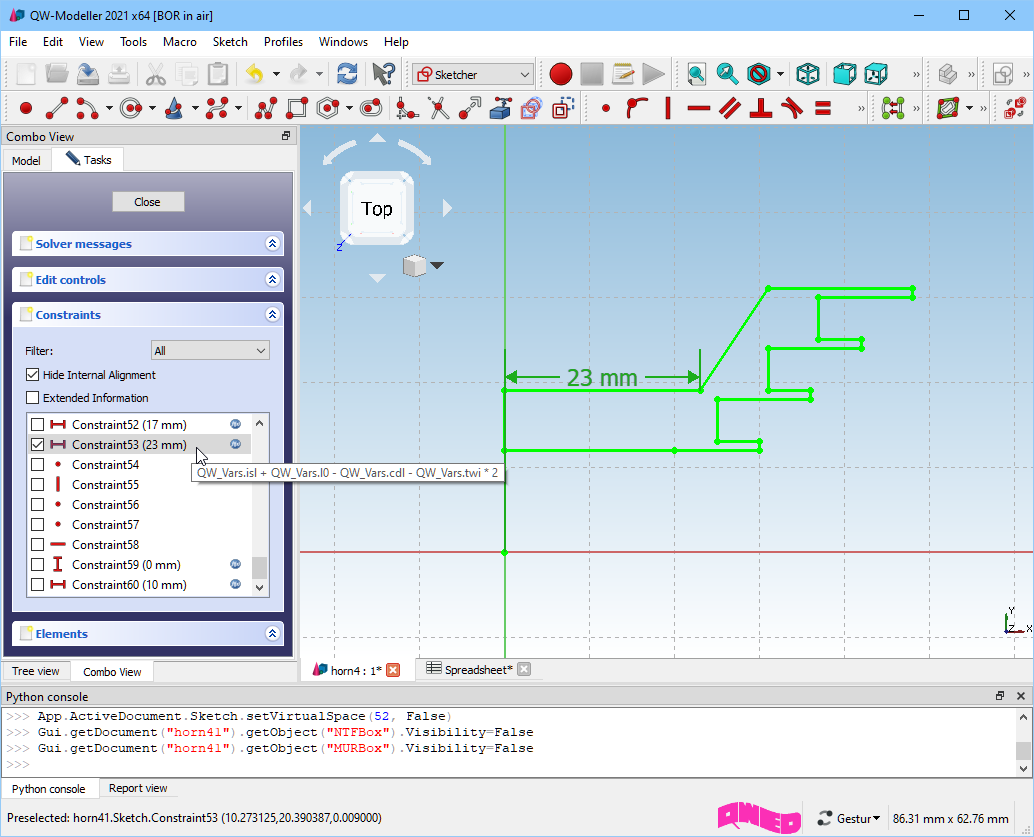Switch to the Report view tab
The image size is (1034, 837).
point(138,788)
